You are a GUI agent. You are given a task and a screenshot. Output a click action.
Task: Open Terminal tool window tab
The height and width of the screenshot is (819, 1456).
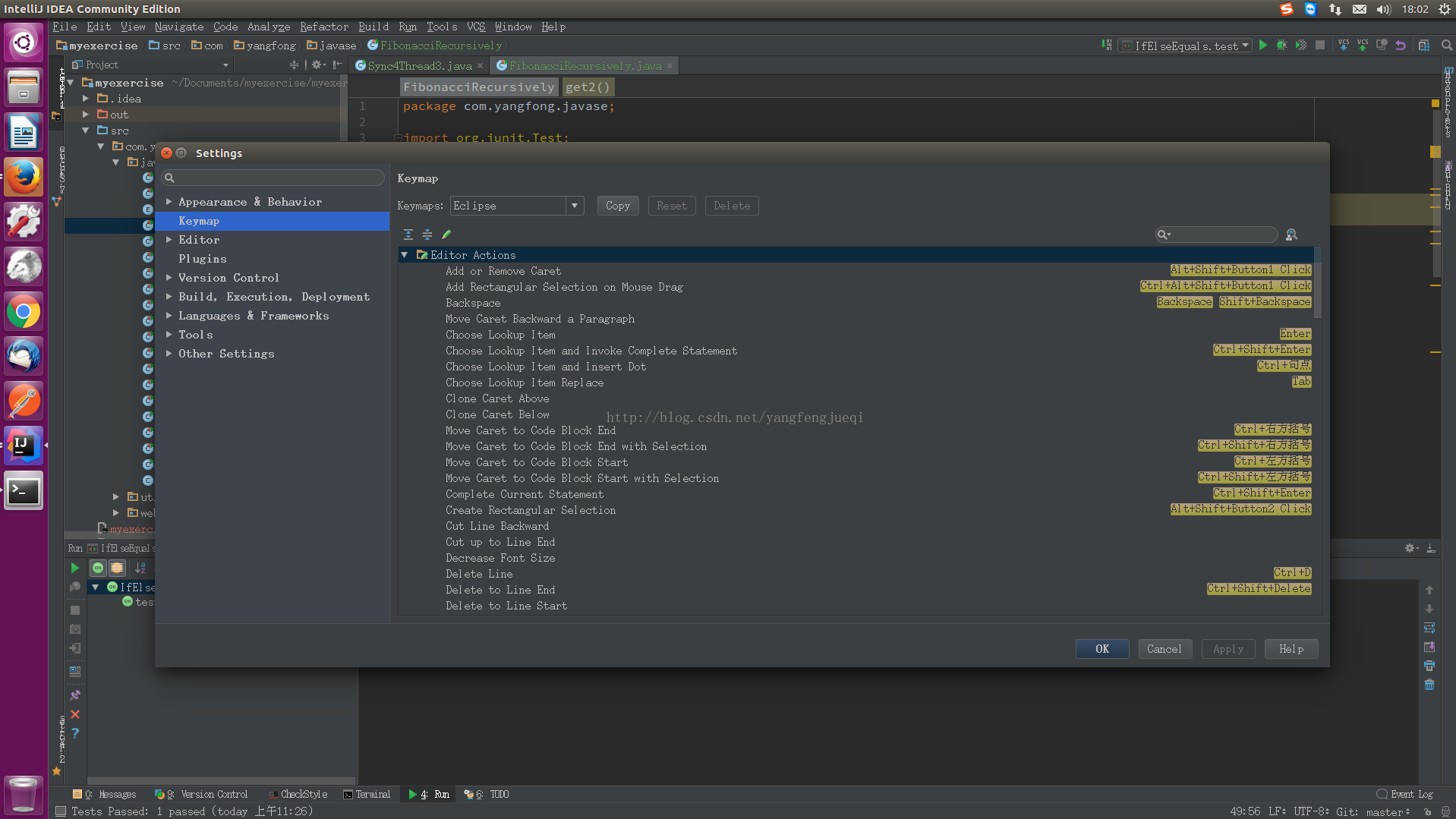(x=367, y=794)
